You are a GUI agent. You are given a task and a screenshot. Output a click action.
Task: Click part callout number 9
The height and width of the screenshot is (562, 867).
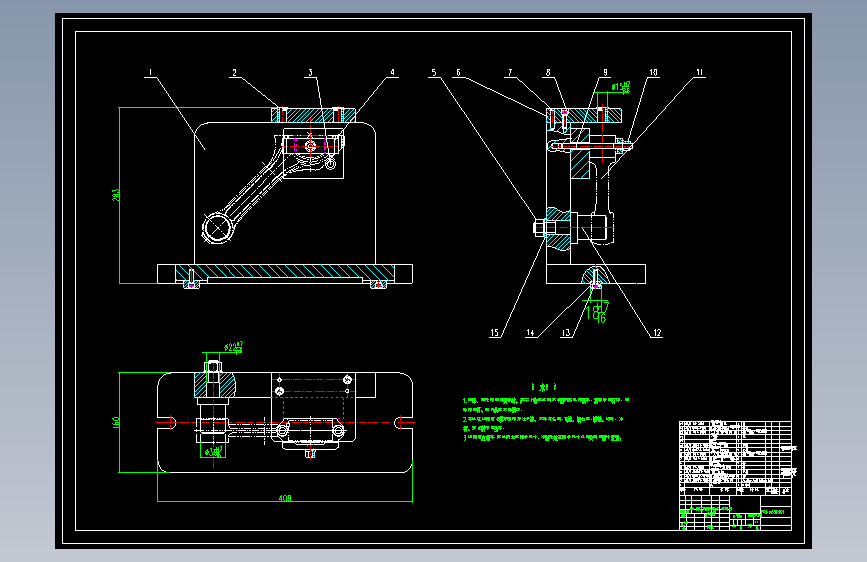coord(605,72)
